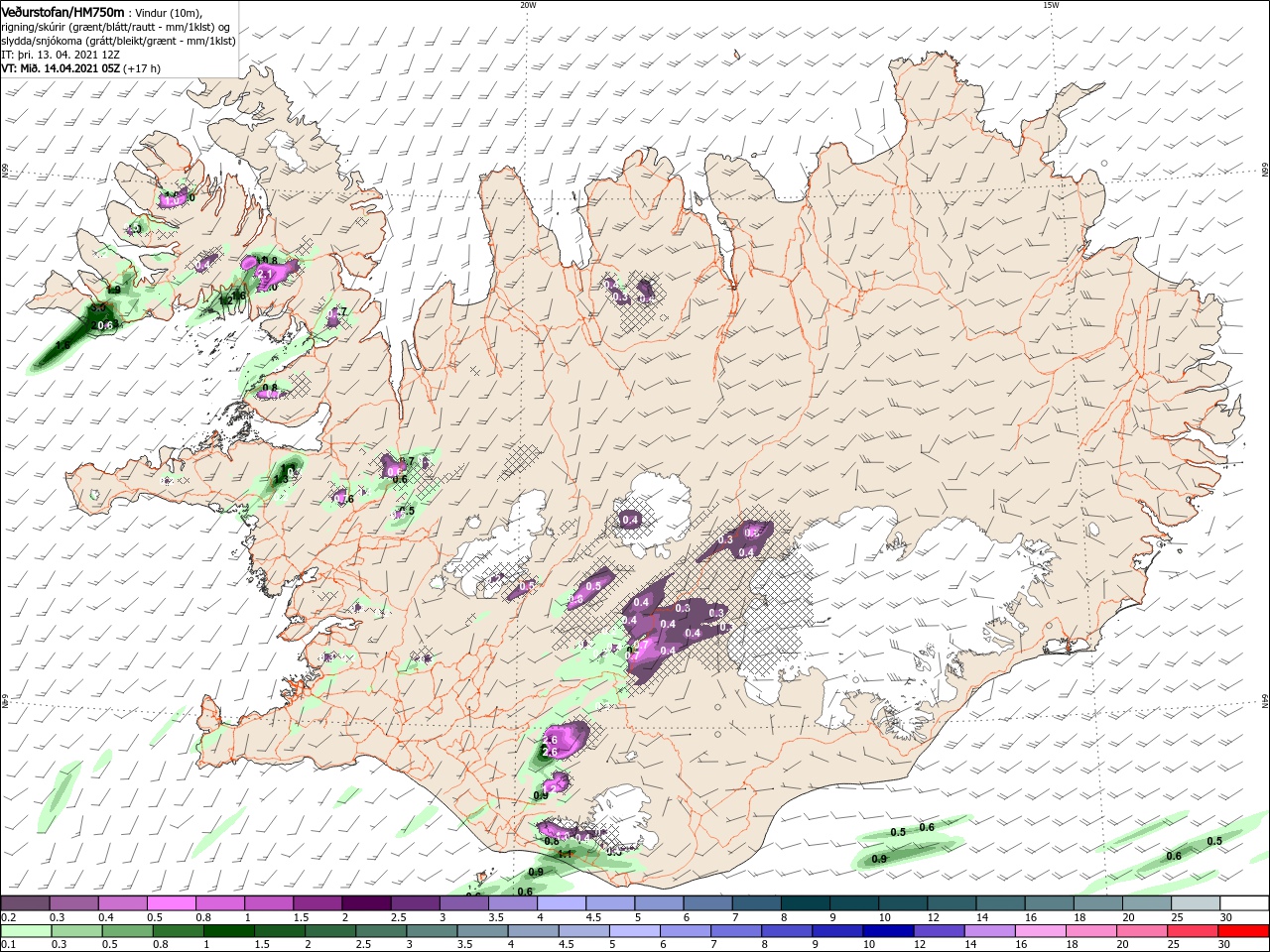This screenshot has width=1270, height=952.
Task: Select the "0.2" label in the legend
Action: pyautogui.click(x=9, y=917)
